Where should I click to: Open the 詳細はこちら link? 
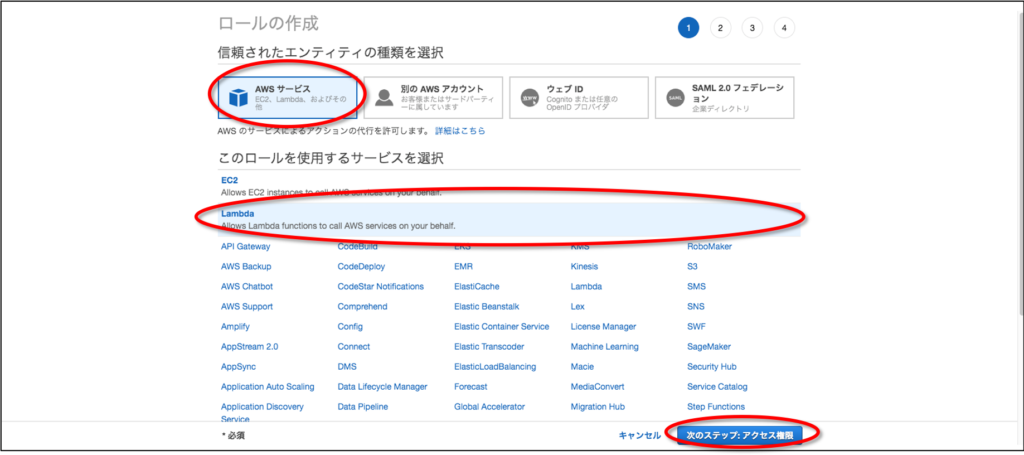(x=460, y=131)
